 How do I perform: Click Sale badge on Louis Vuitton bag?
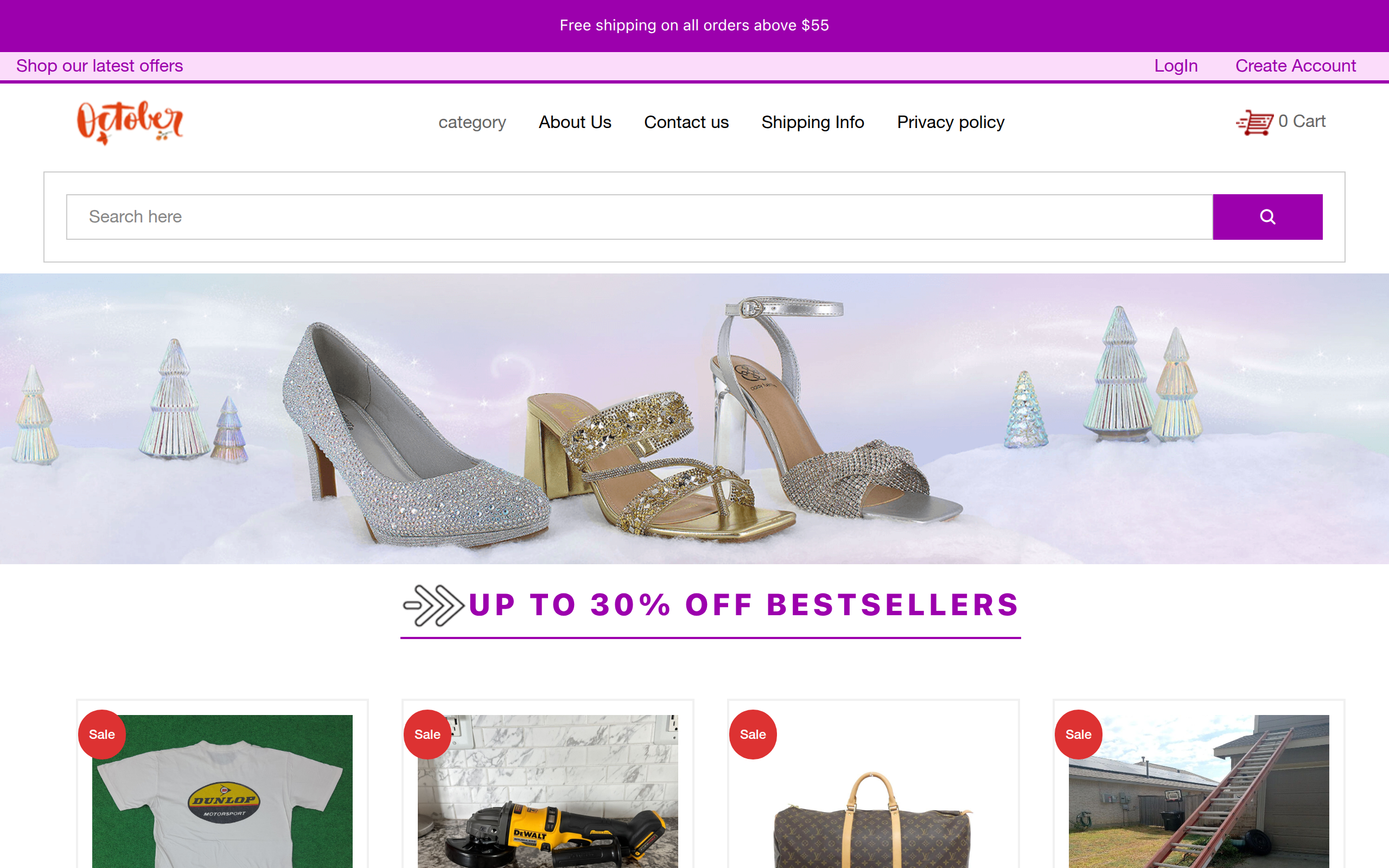pos(753,734)
